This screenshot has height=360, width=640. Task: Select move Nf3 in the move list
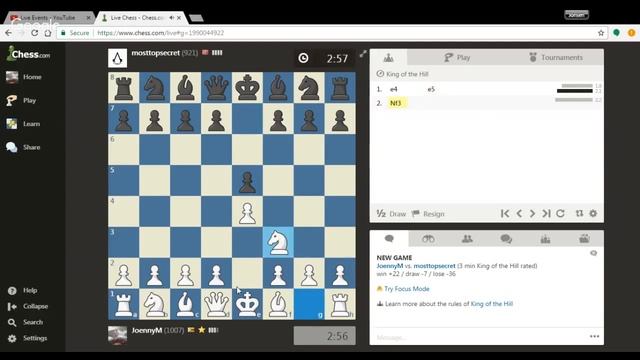[396, 103]
